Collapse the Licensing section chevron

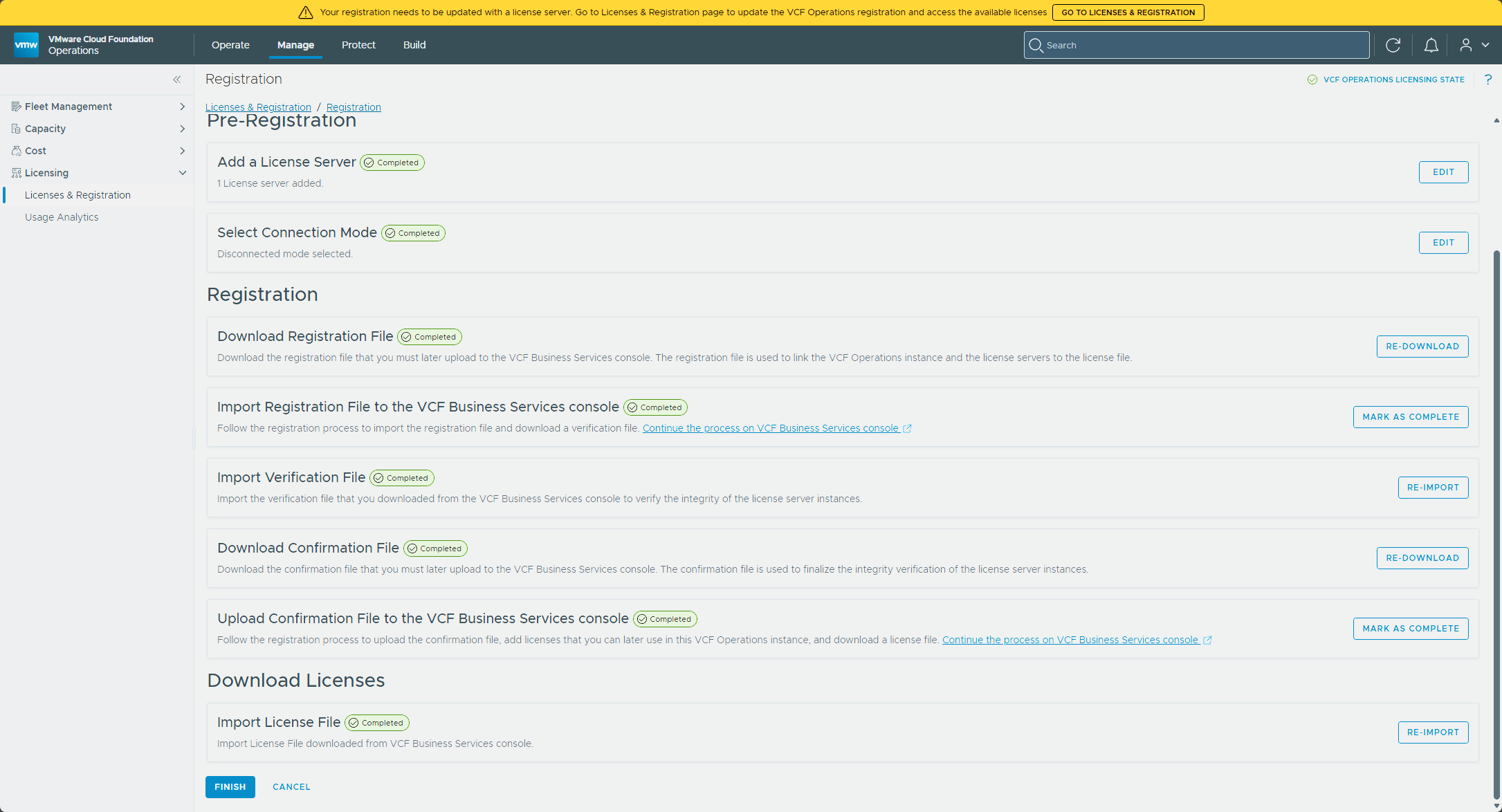coord(183,173)
